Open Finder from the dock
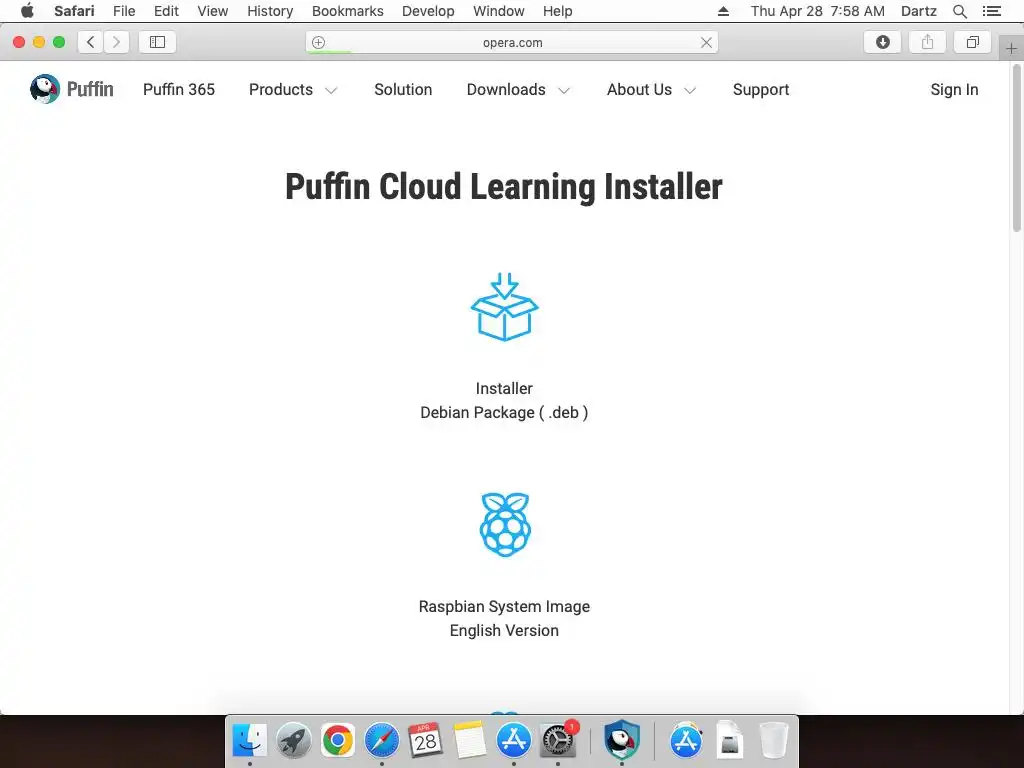1024x768 pixels. pyautogui.click(x=249, y=741)
